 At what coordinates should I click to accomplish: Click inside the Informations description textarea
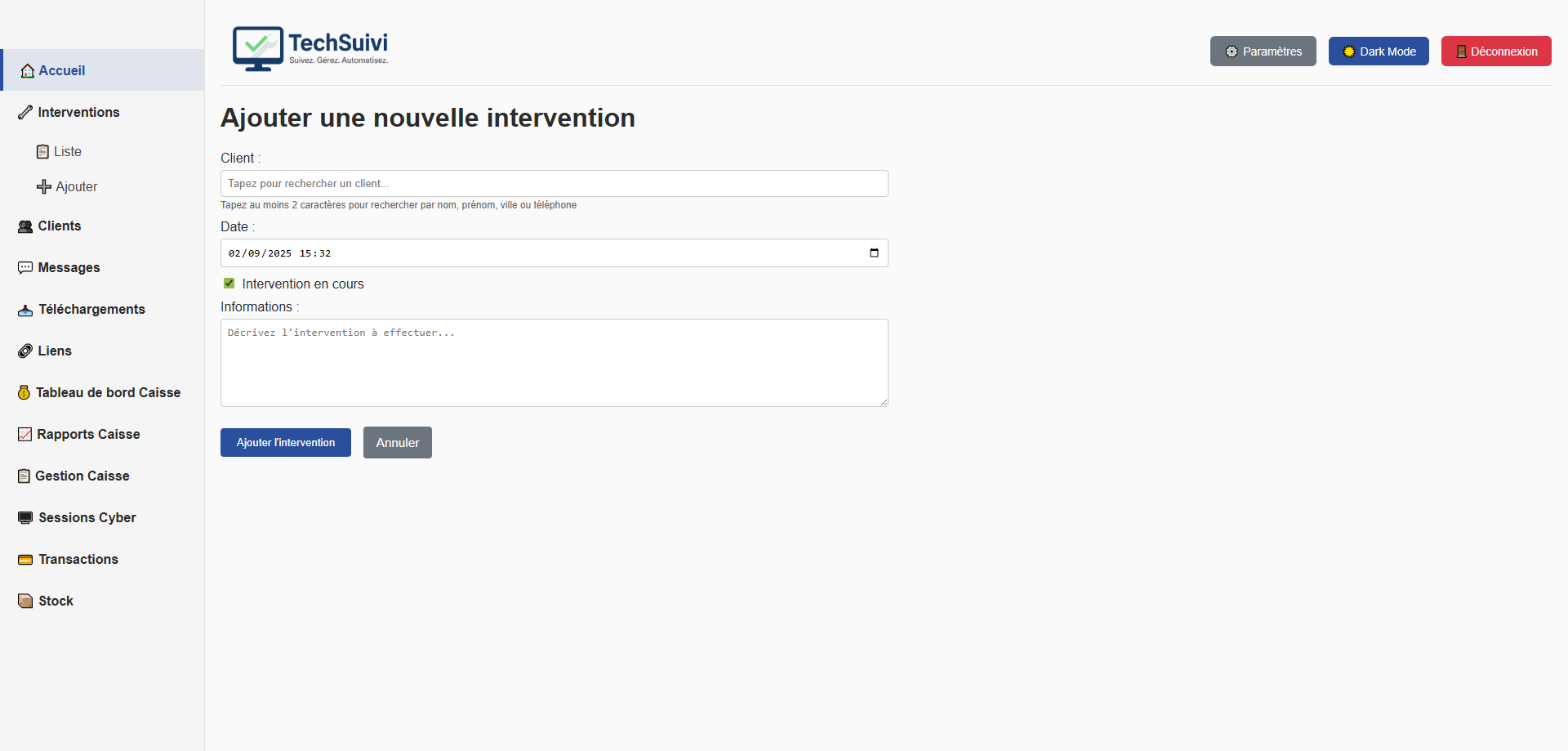(x=554, y=362)
